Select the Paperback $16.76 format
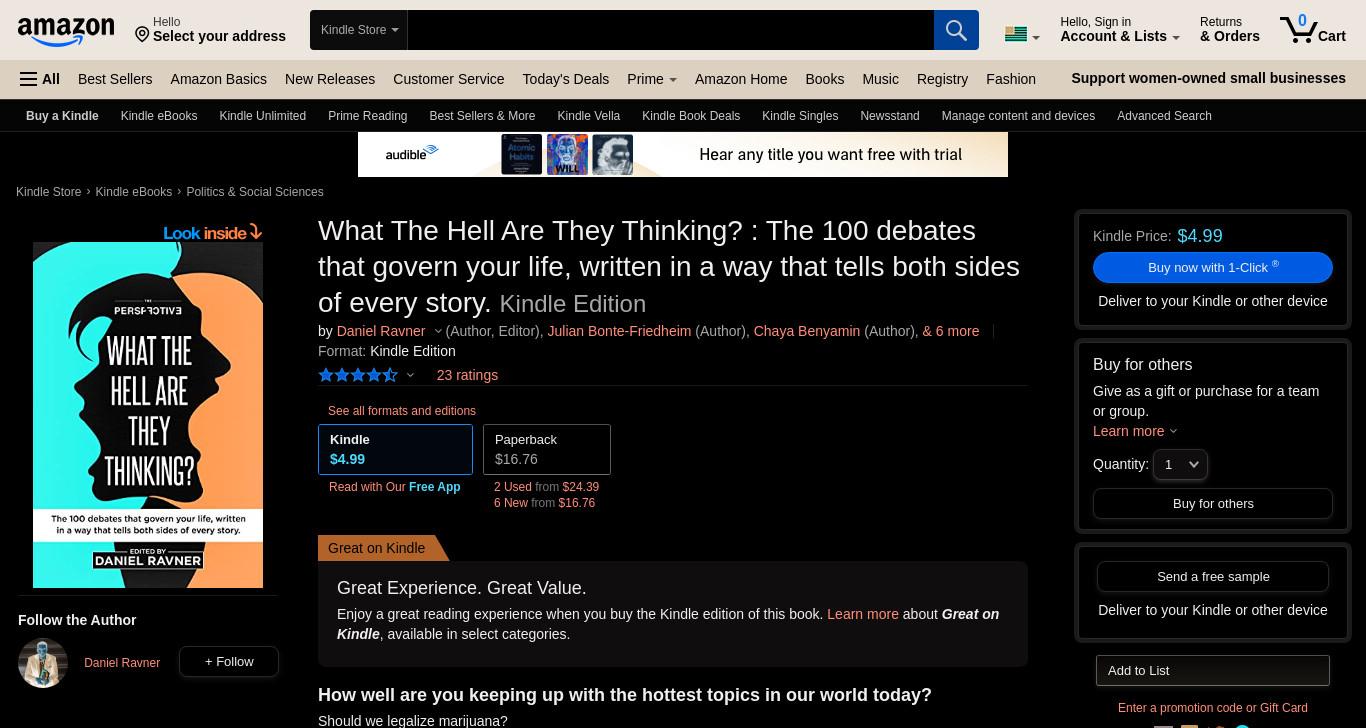 (x=547, y=449)
